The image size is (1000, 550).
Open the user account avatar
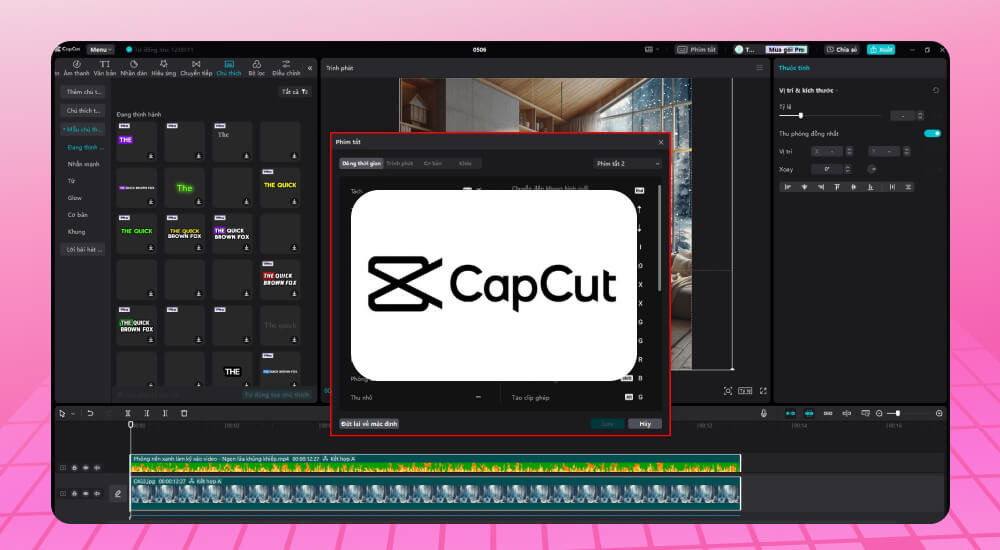[x=739, y=50]
